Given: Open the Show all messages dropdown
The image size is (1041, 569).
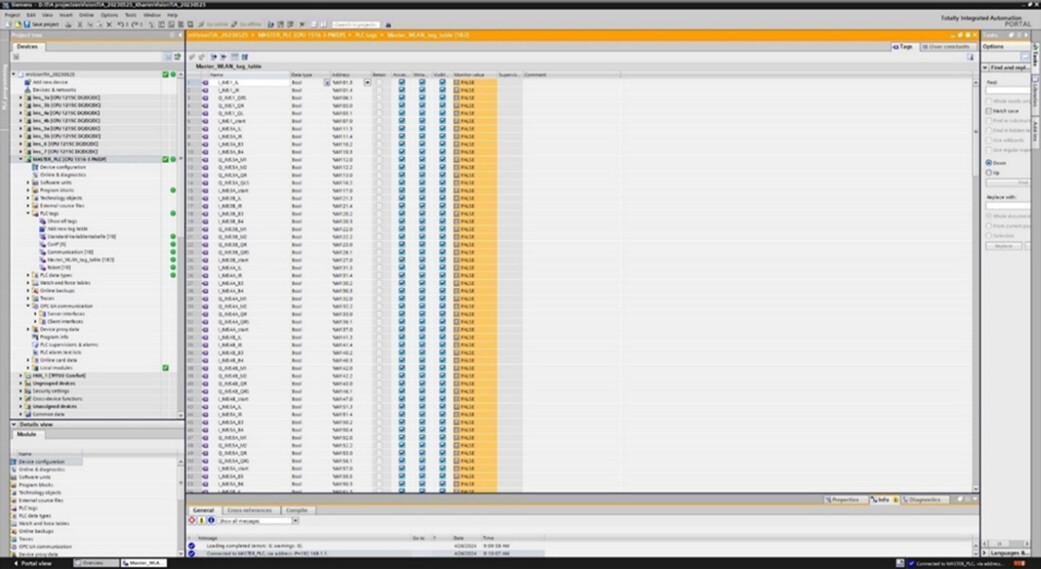Looking at the screenshot, I should click(295, 521).
